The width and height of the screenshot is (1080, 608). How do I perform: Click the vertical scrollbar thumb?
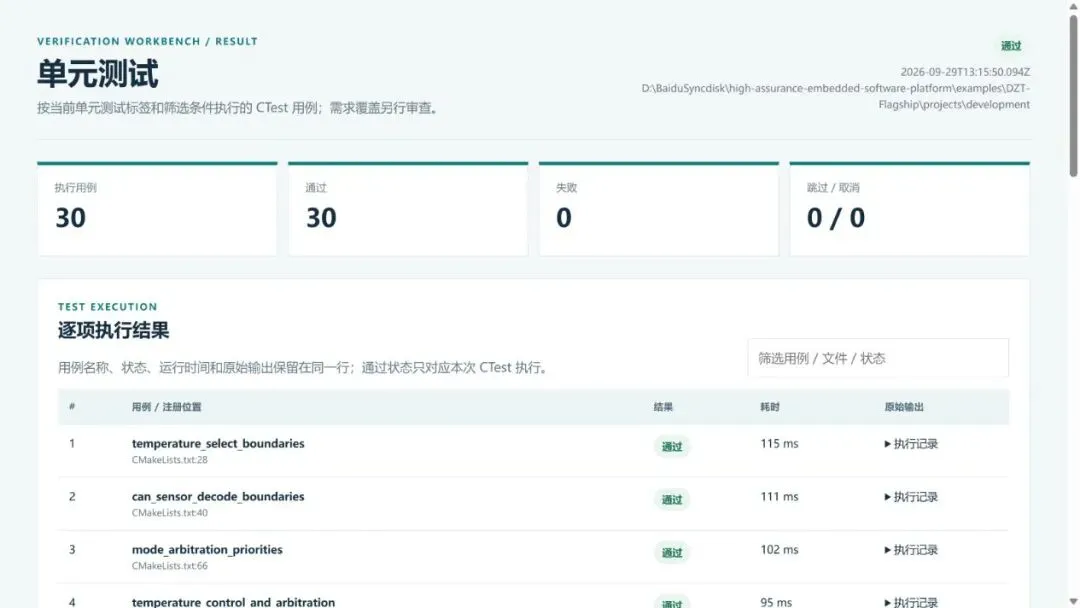coord(1073,96)
